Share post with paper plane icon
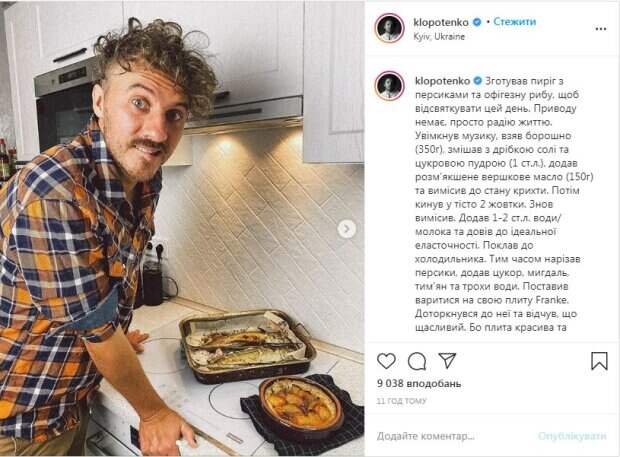Image resolution: width=620 pixels, height=457 pixels. point(448,360)
